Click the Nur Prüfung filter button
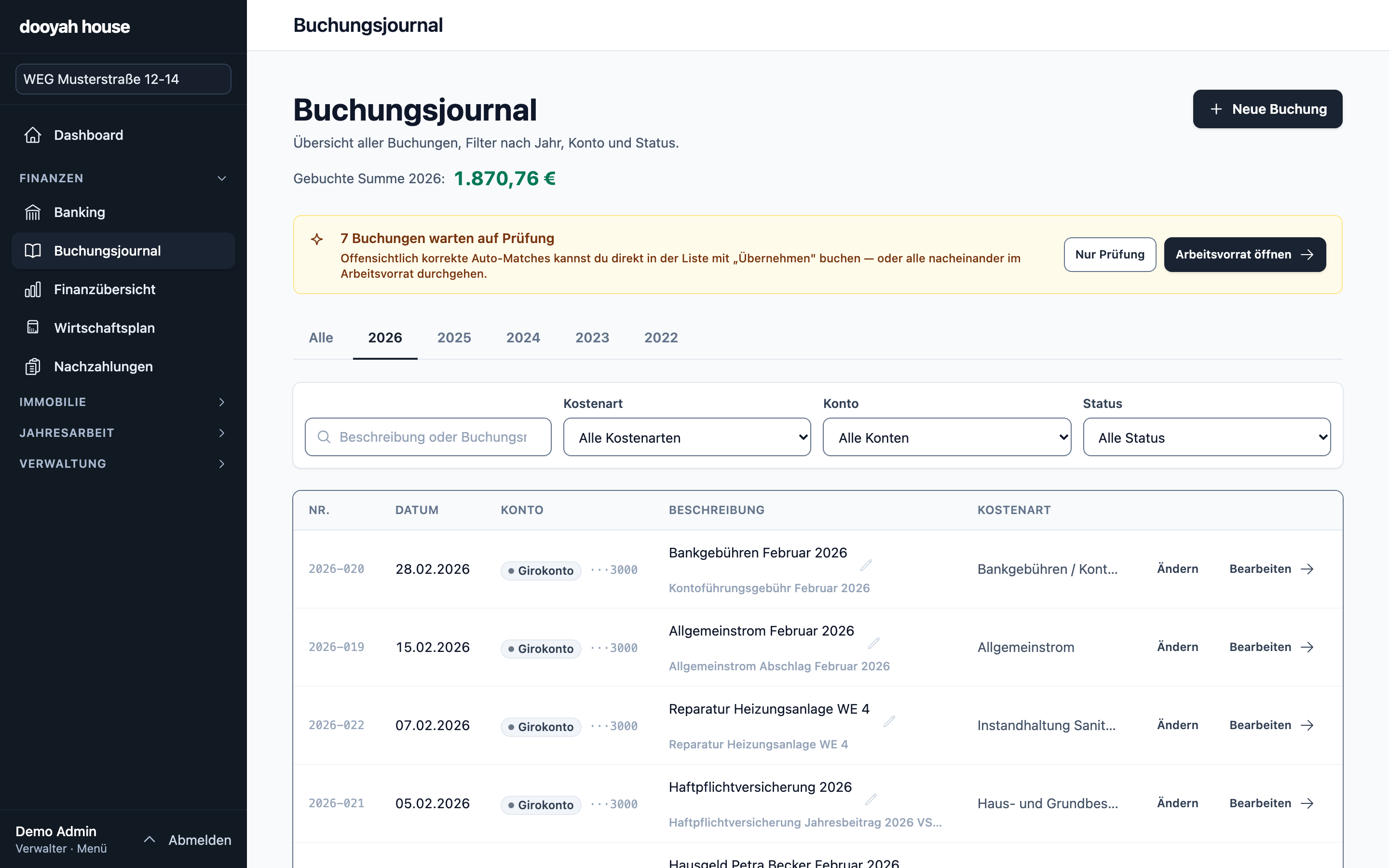 (x=1109, y=254)
